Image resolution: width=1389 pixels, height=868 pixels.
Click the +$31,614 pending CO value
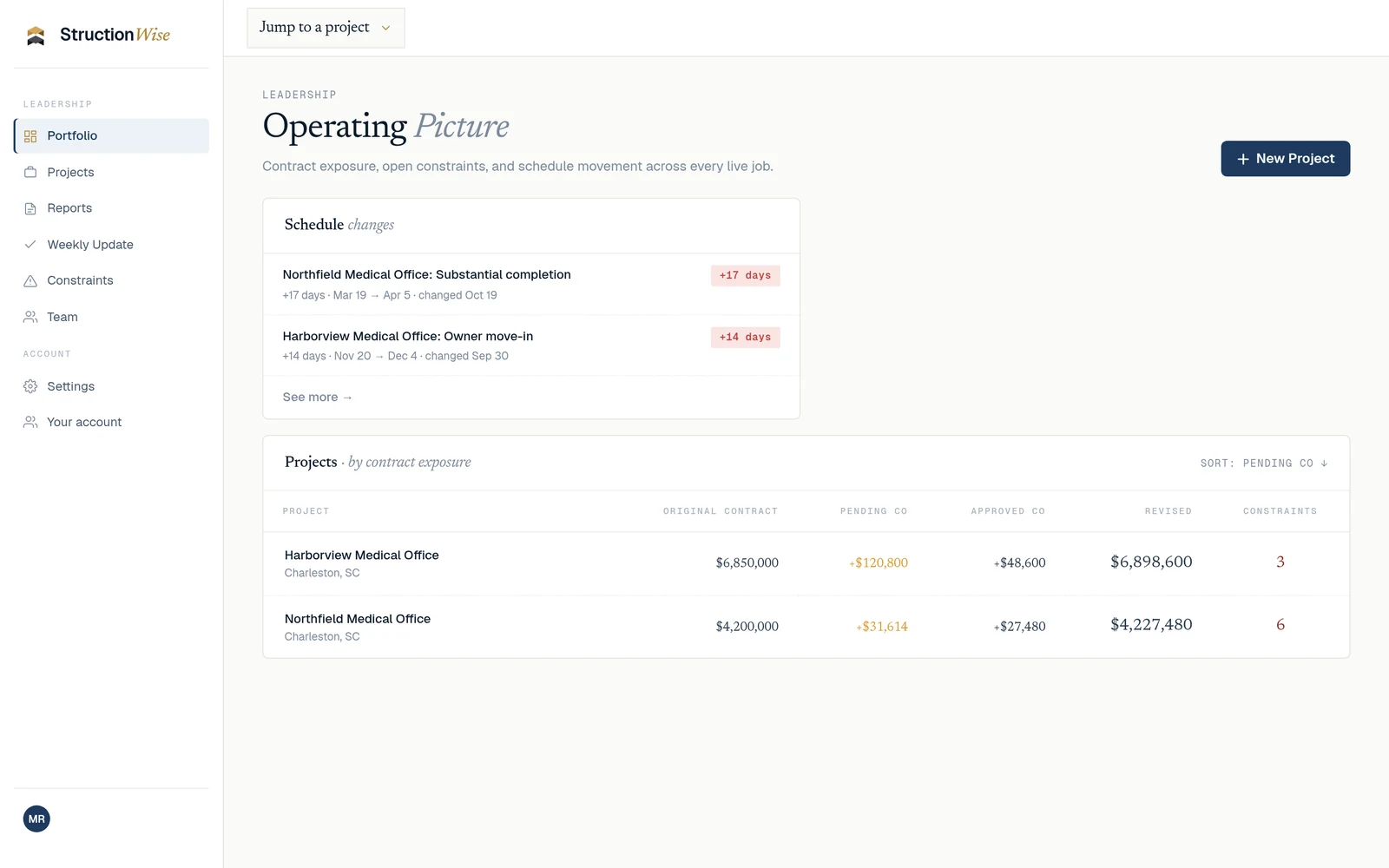pyautogui.click(x=882, y=627)
